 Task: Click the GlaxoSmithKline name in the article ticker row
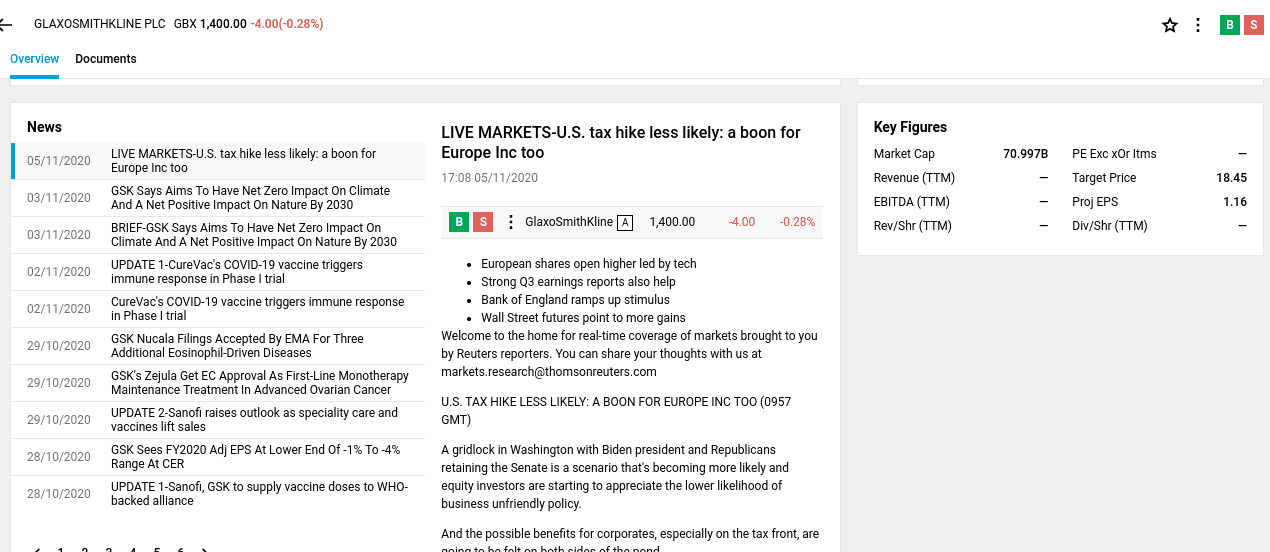(x=569, y=222)
